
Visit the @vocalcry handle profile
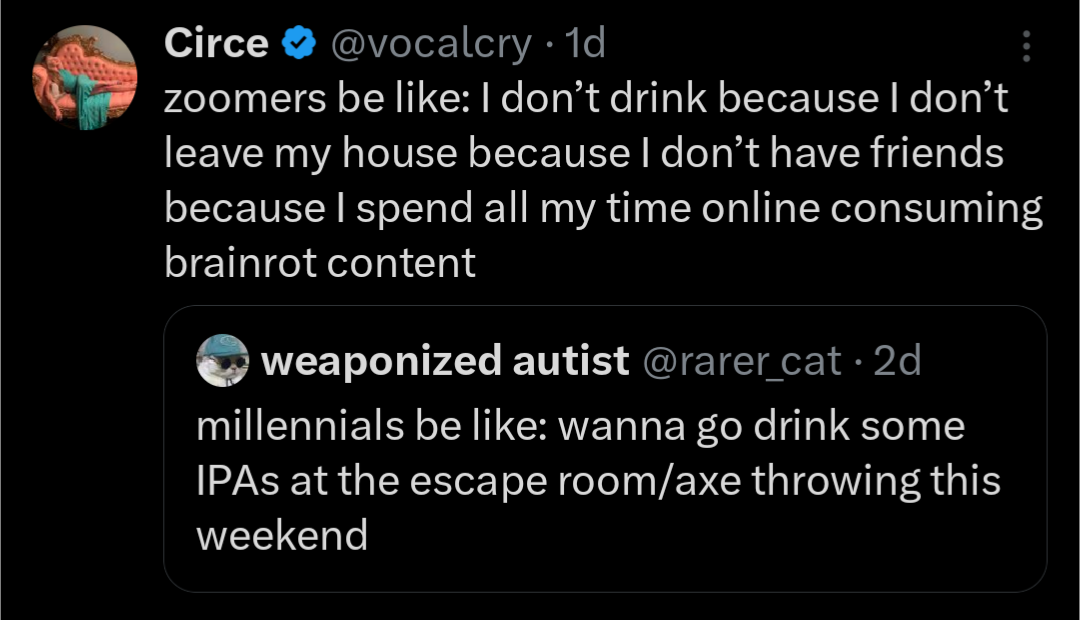(x=430, y=44)
